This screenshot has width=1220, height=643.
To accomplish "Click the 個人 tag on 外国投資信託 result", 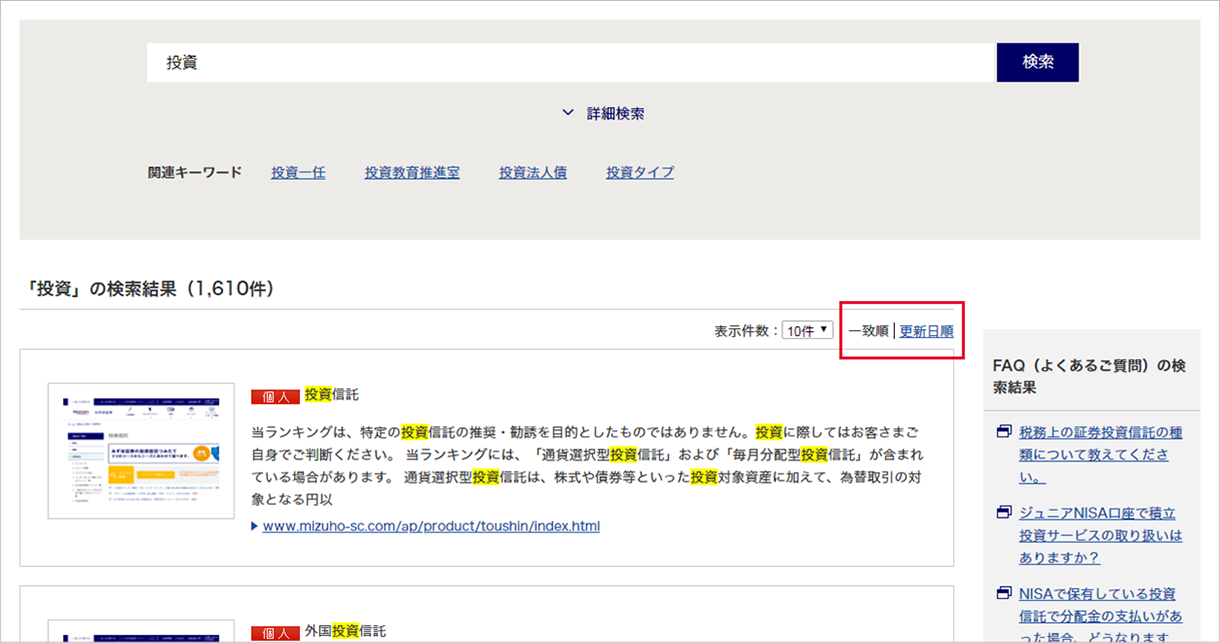I will coord(275,632).
